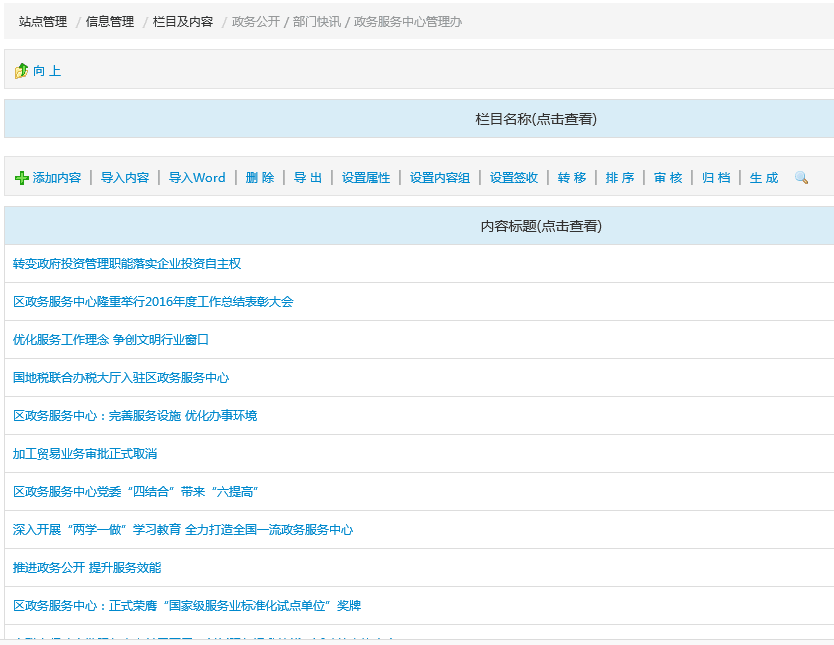Open article 转变政府投资管理职能落实企业投资自主权
This screenshot has height=645, width=834.
[x=127, y=264]
